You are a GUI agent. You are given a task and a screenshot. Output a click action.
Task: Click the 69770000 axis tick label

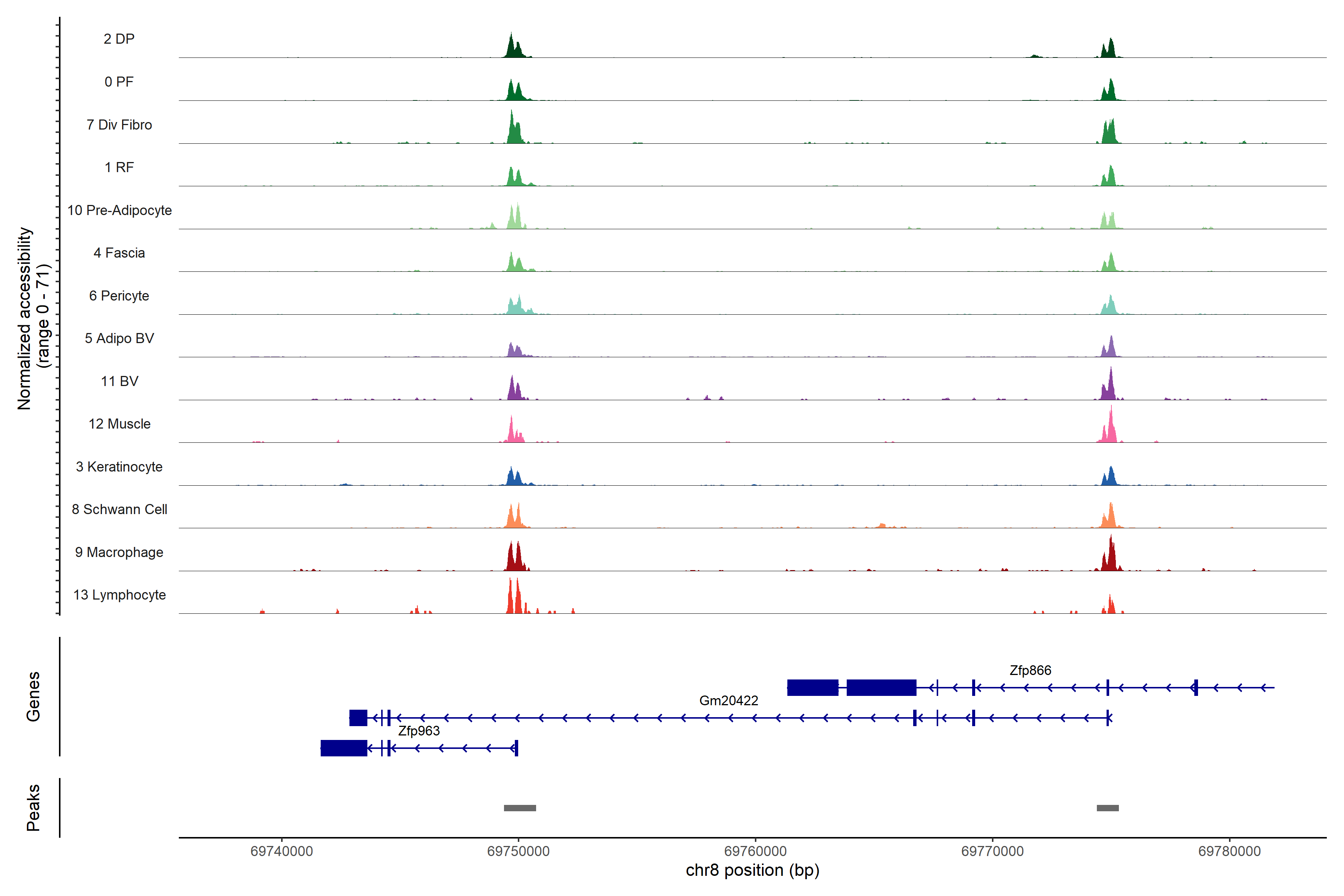pos(992,852)
